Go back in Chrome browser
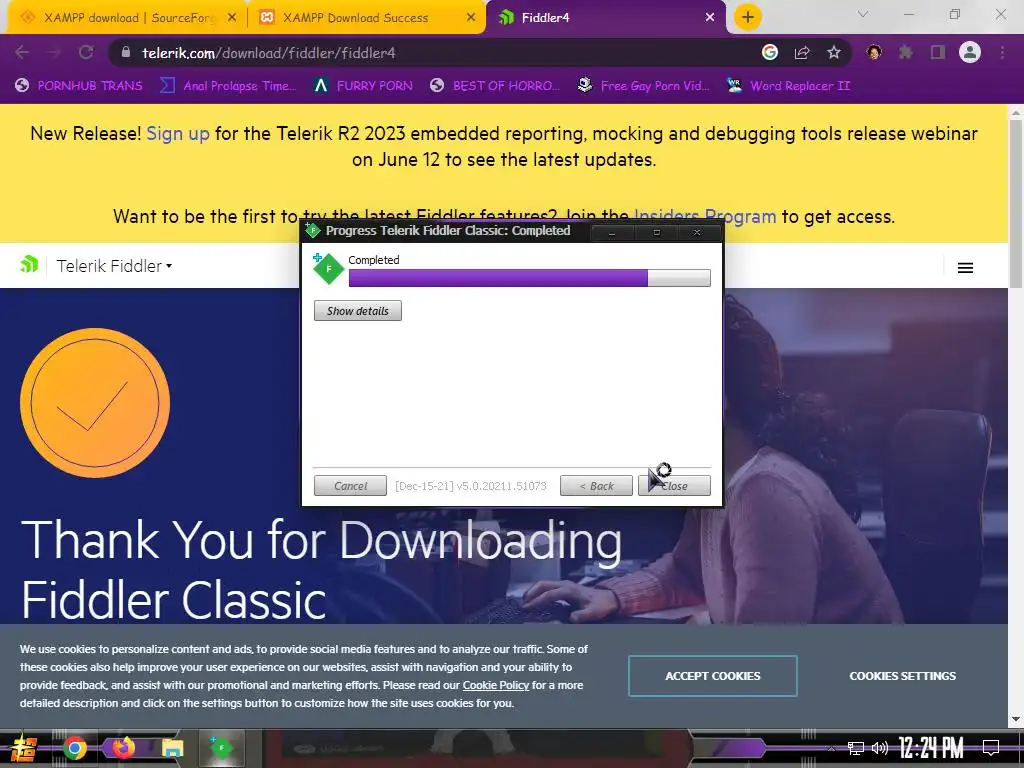1024x768 pixels. point(22,52)
